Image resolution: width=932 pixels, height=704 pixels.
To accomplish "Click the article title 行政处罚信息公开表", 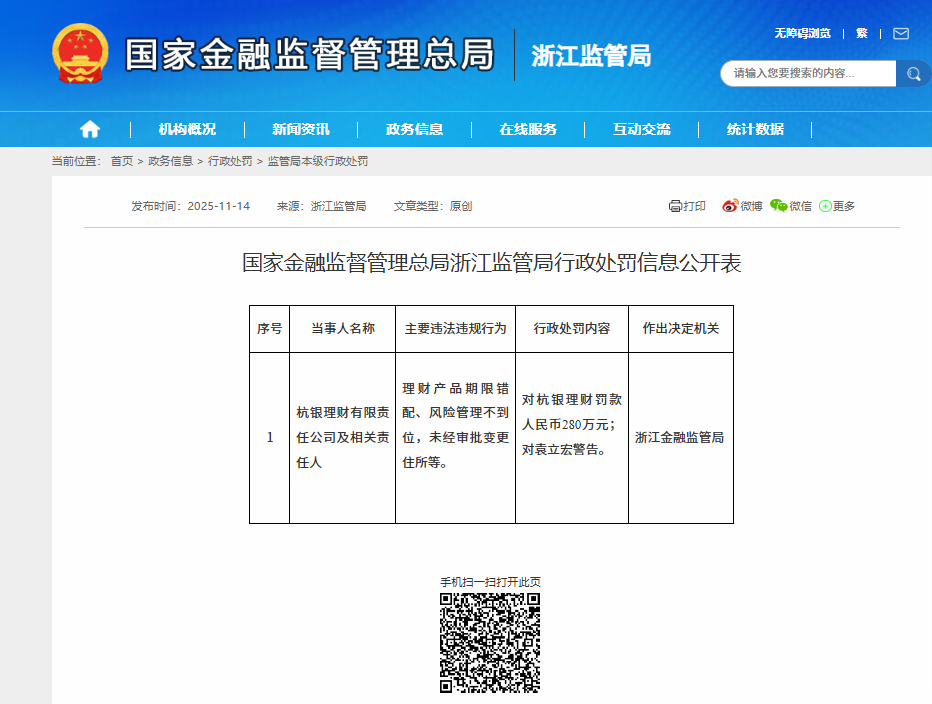I will click(x=492, y=263).
